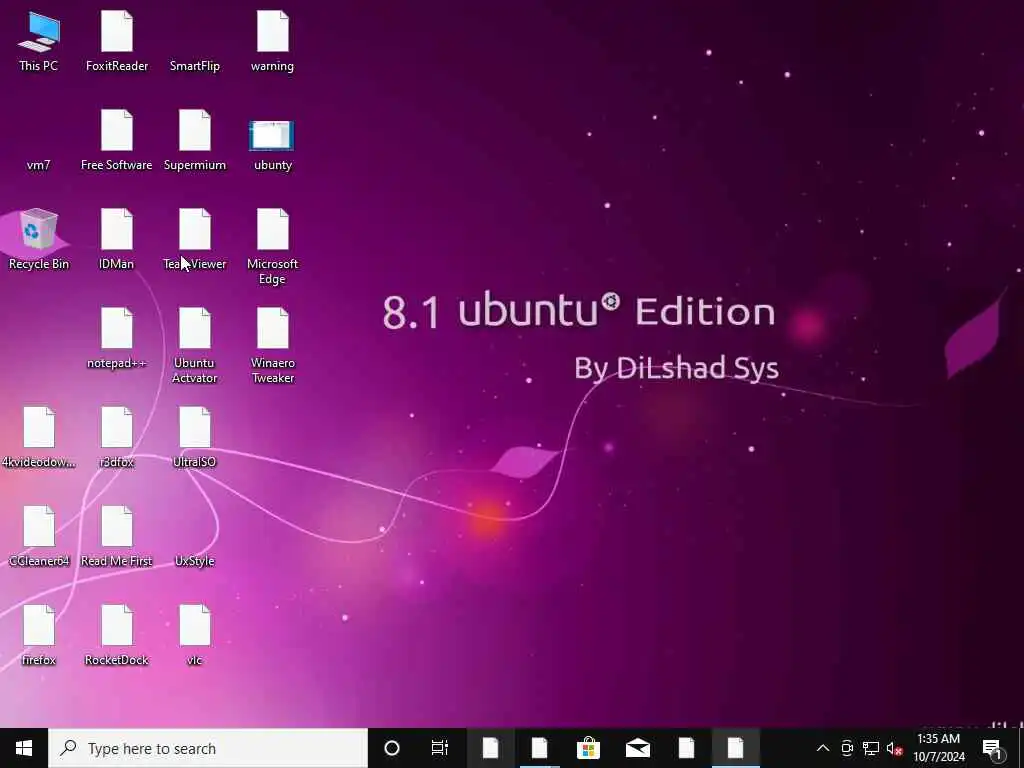
Task: Select the UltraISO desktop shortcut
Action: click(195, 438)
